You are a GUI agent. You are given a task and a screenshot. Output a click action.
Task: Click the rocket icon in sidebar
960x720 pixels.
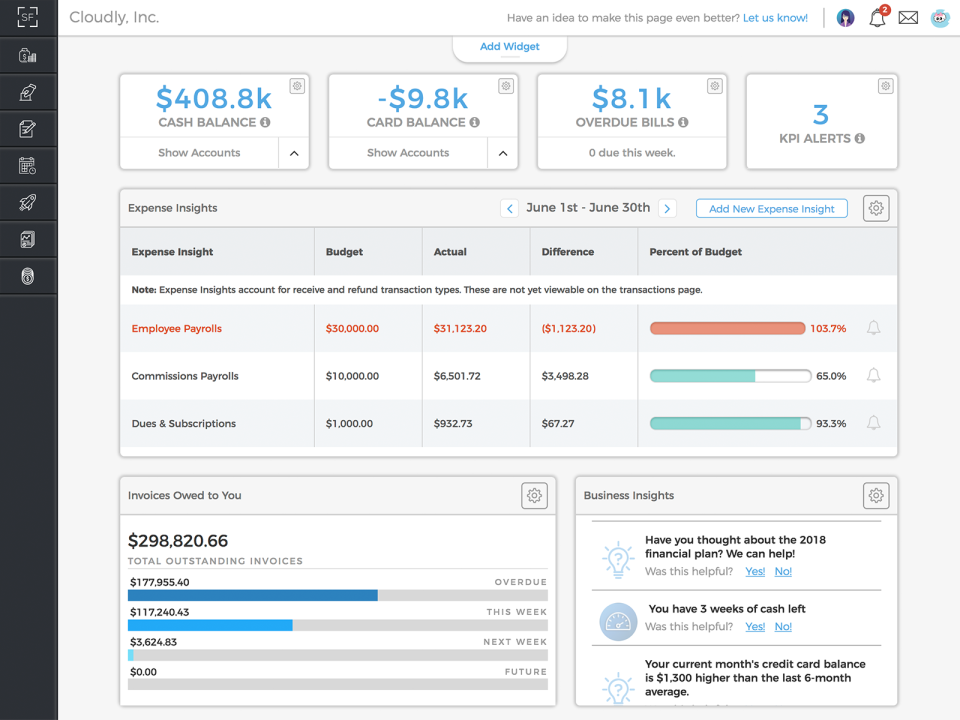coord(28,203)
